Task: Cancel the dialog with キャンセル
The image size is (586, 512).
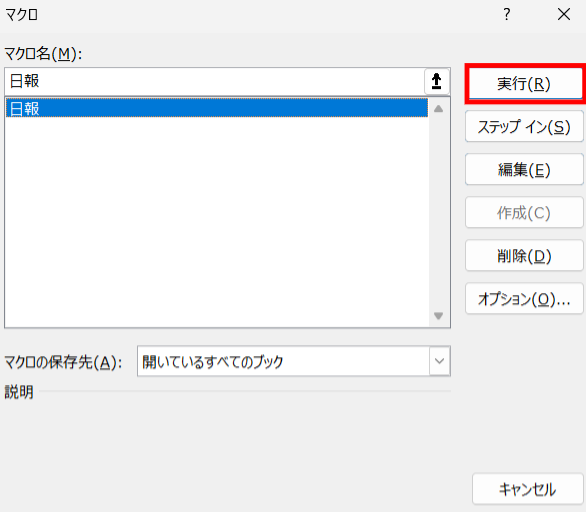Action: pyautogui.click(x=527, y=489)
